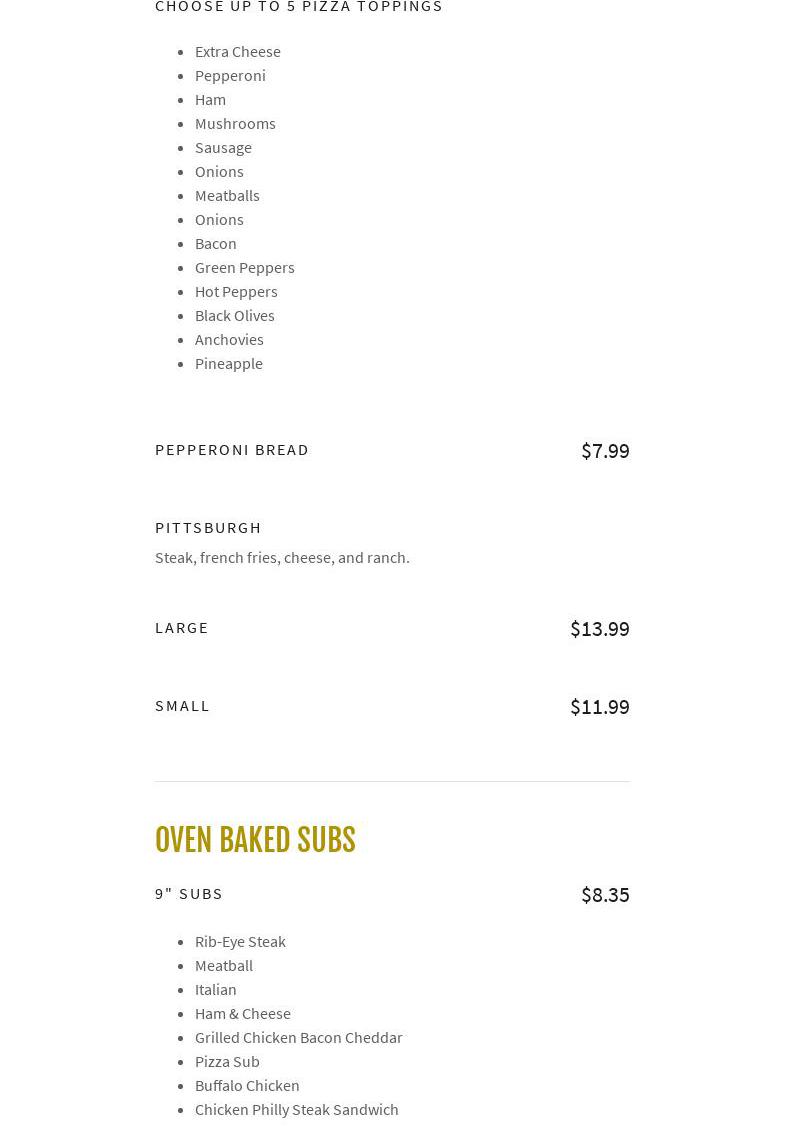785x1145 pixels.
Task: Click the $8.35 subs price
Action: click(x=605, y=895)
